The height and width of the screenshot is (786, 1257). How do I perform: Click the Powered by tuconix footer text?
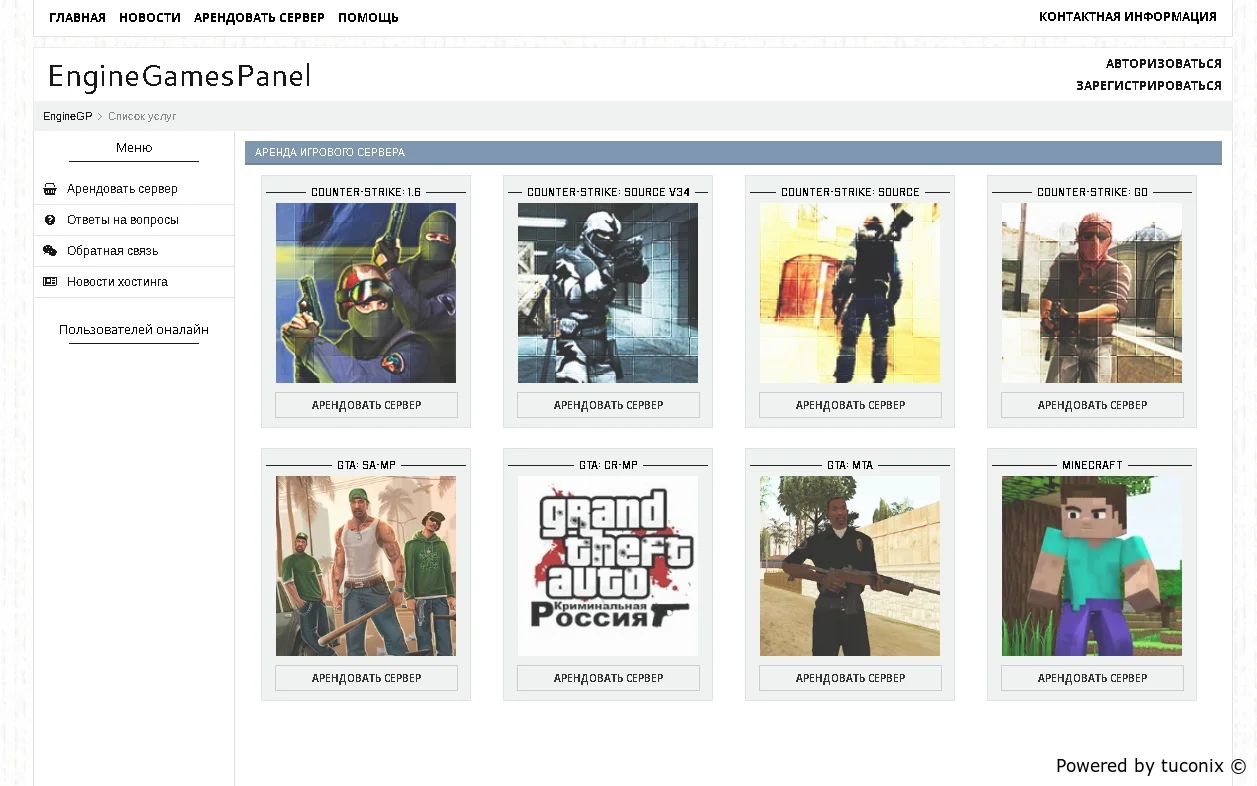(1151, 766)
